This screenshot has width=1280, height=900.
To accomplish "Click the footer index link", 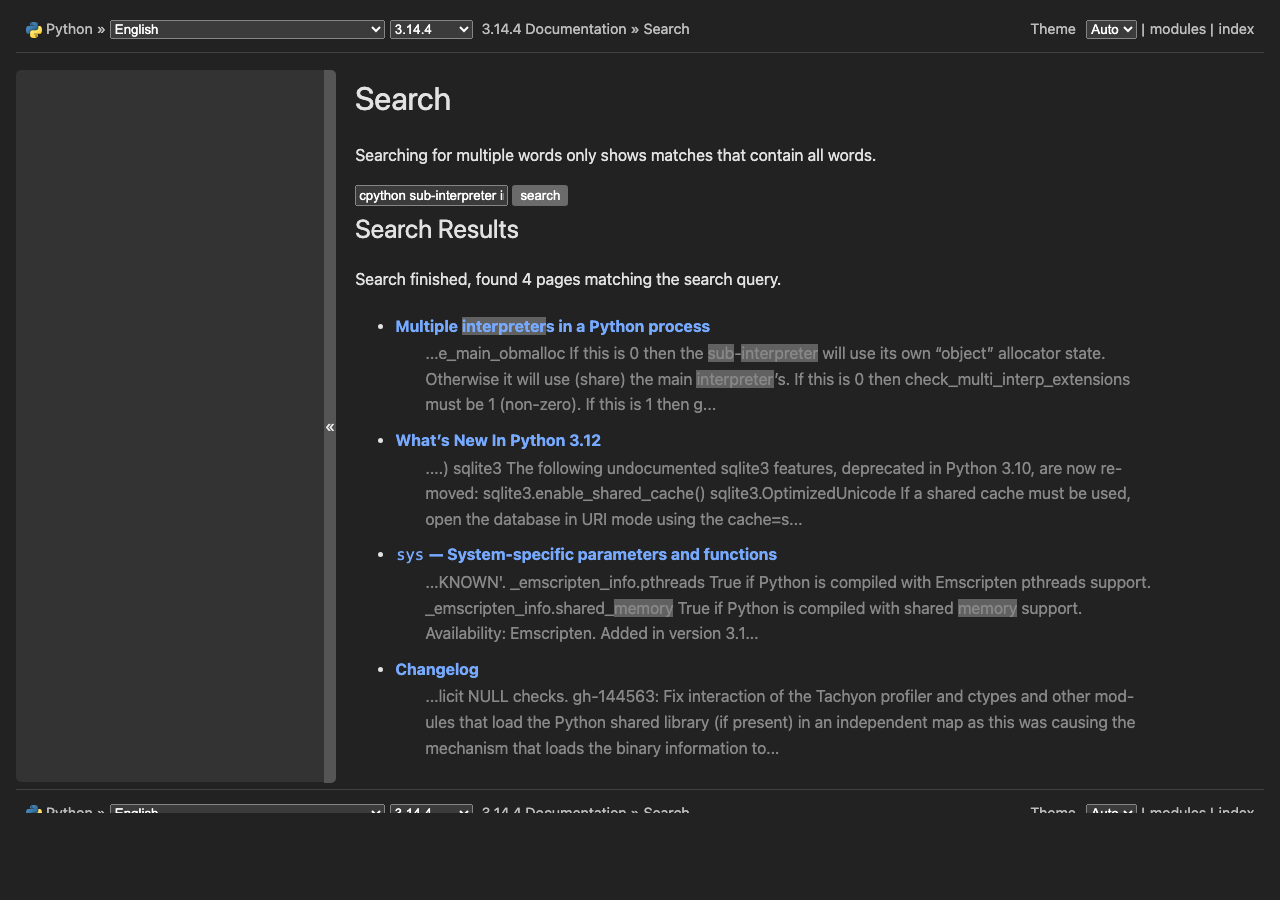I will pos(1236,809).
